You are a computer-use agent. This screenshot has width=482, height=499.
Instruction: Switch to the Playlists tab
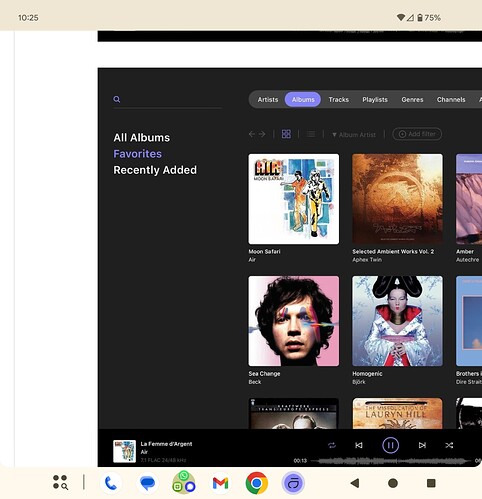coord(375,100)
